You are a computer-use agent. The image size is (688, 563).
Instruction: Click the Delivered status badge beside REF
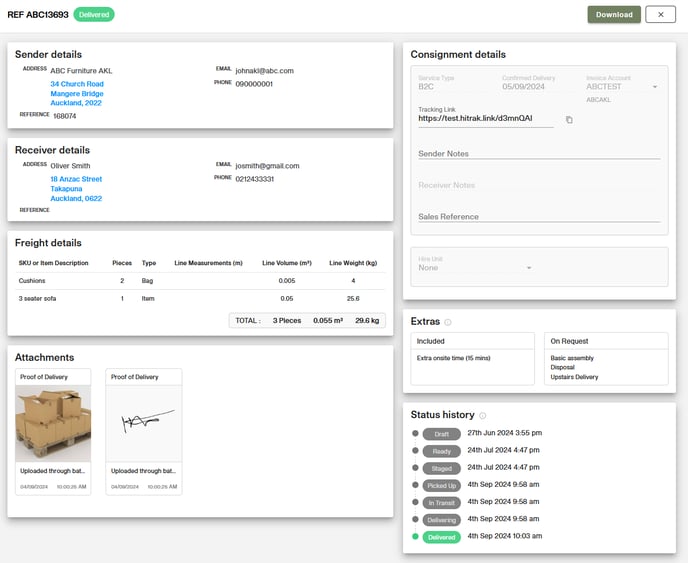coord(94,14)
